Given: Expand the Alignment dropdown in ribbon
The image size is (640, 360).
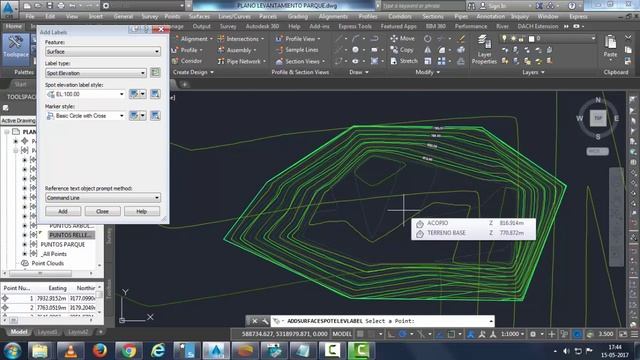Looking at the screenshot, I should tap(211, 39).
